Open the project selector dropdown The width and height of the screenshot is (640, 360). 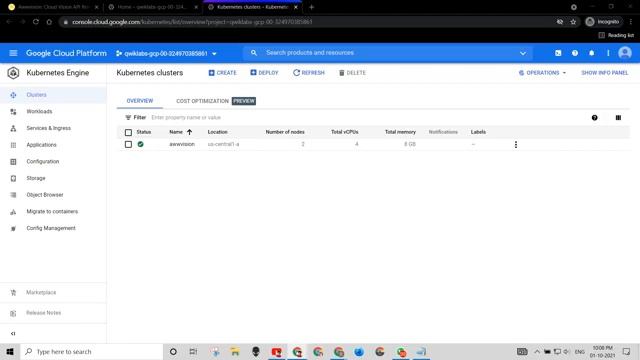pyautogui.click(x=166, y=53)
